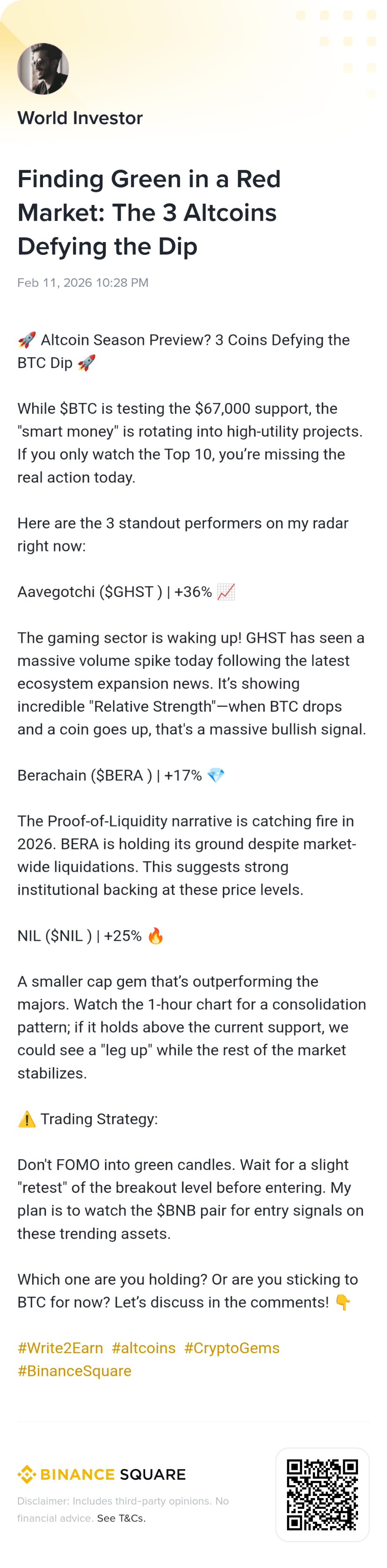Open the World Investor author name
Image resolution: width=387 pixels, height=1568 pixels.
[x=80, y=118]
